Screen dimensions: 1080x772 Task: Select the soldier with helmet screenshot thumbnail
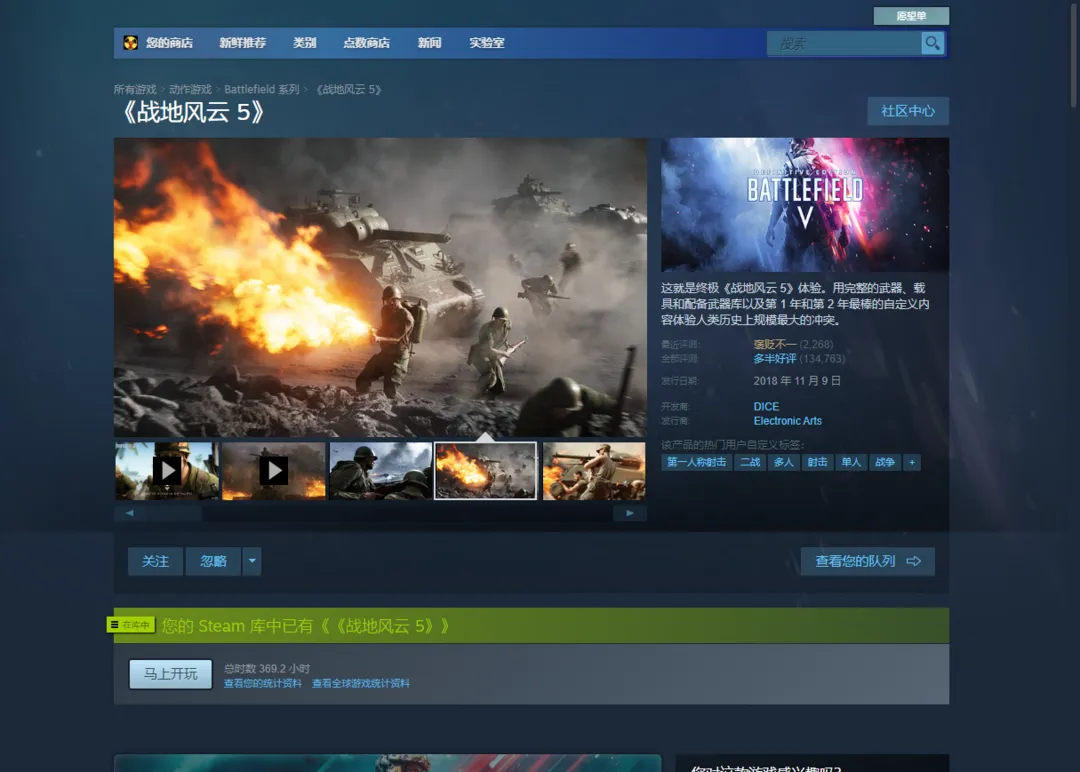coord(381,470)
